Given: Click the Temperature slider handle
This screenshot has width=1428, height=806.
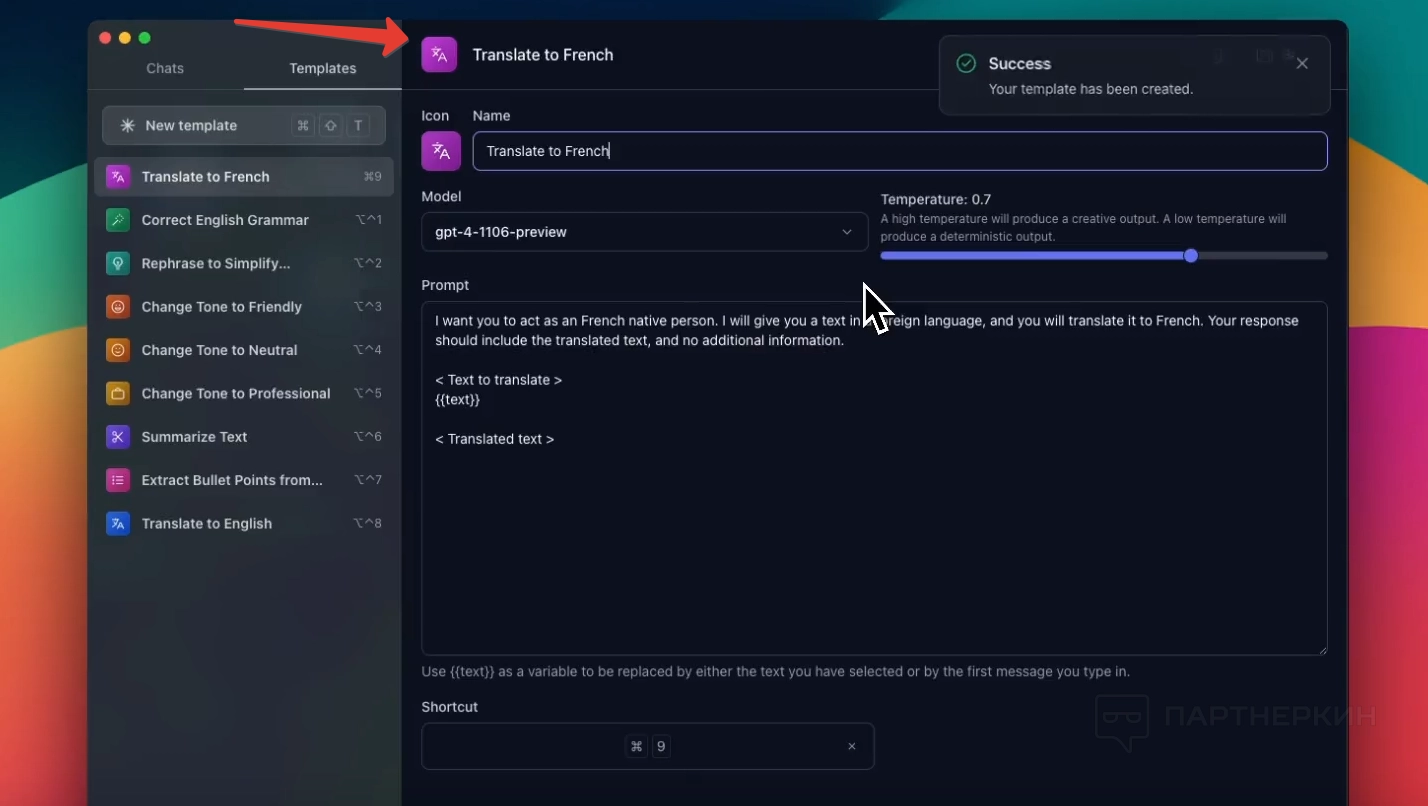Looking at the screenshot, I should click(1190, 256).
